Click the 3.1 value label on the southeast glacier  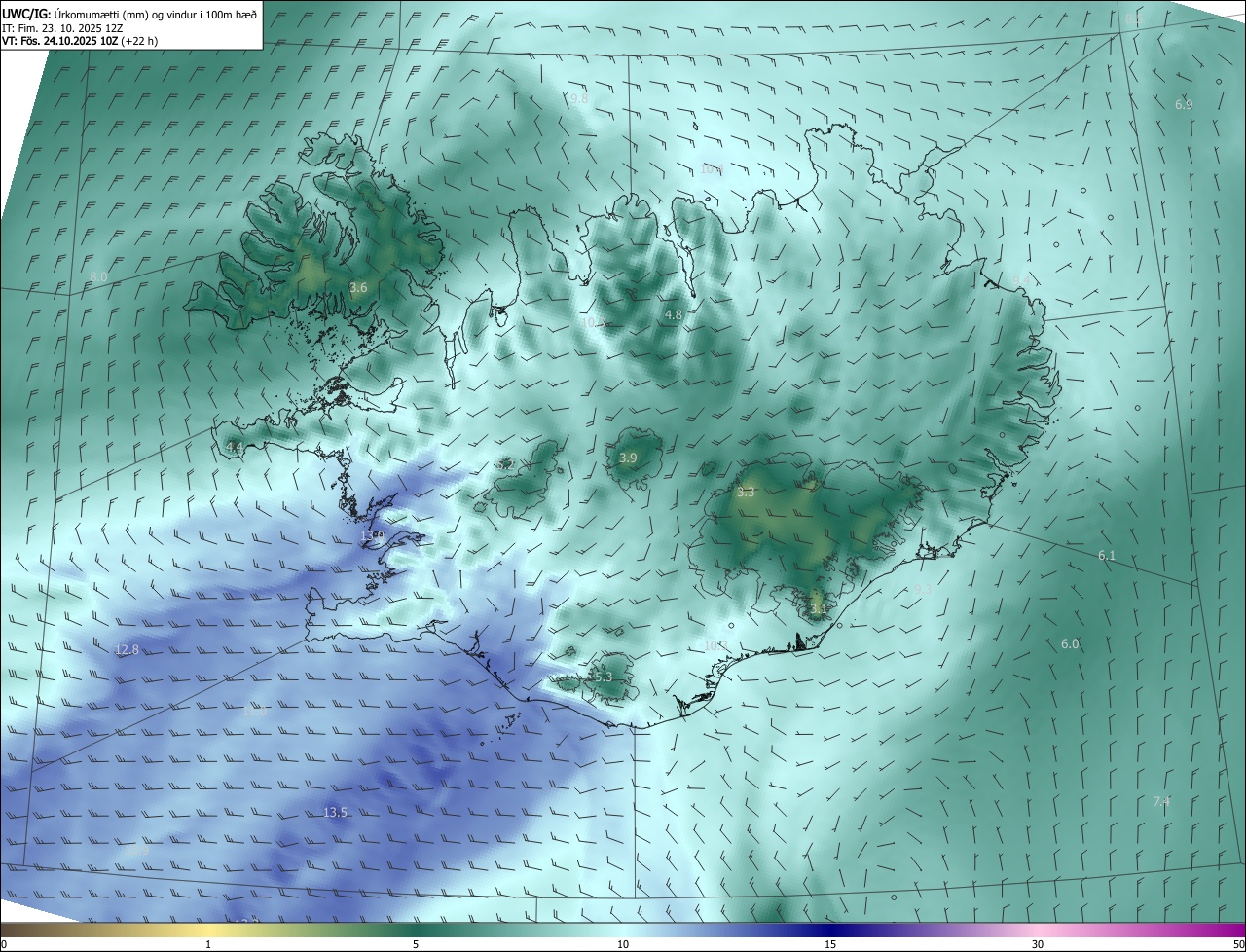click(818, 610)
